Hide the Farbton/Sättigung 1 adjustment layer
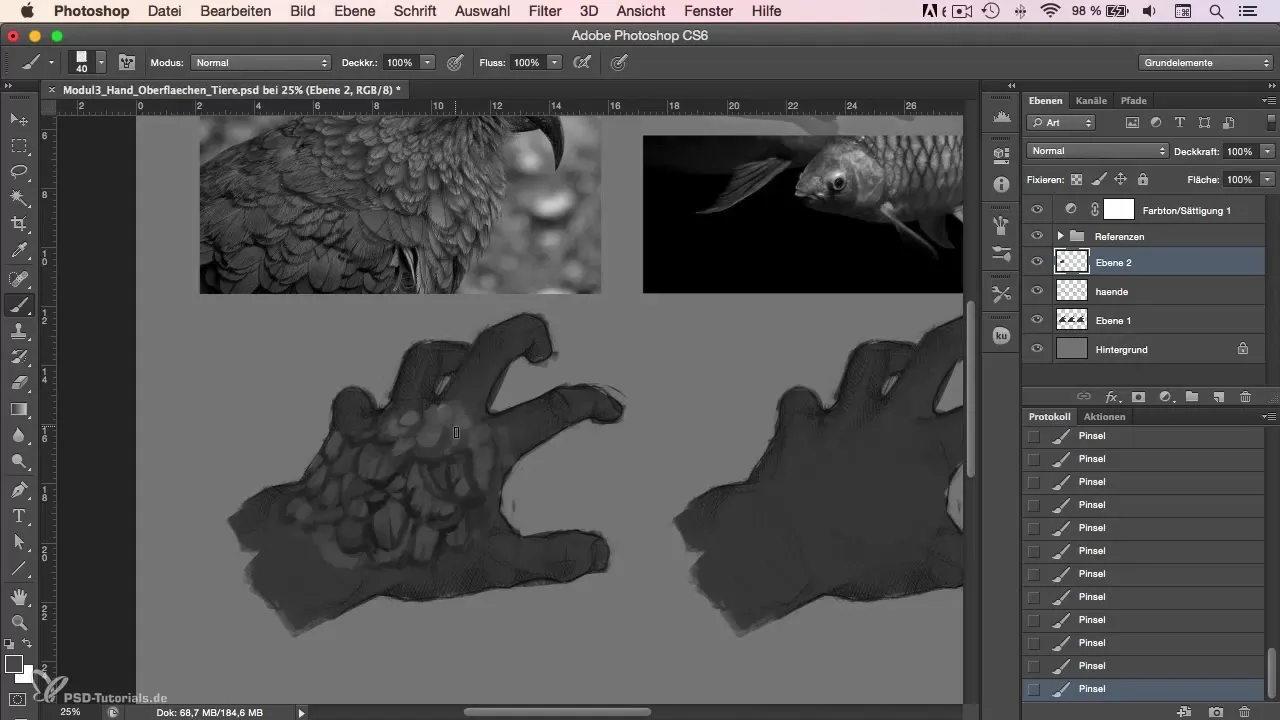Screen dimensions: 1280x720 click(1037, 209)
